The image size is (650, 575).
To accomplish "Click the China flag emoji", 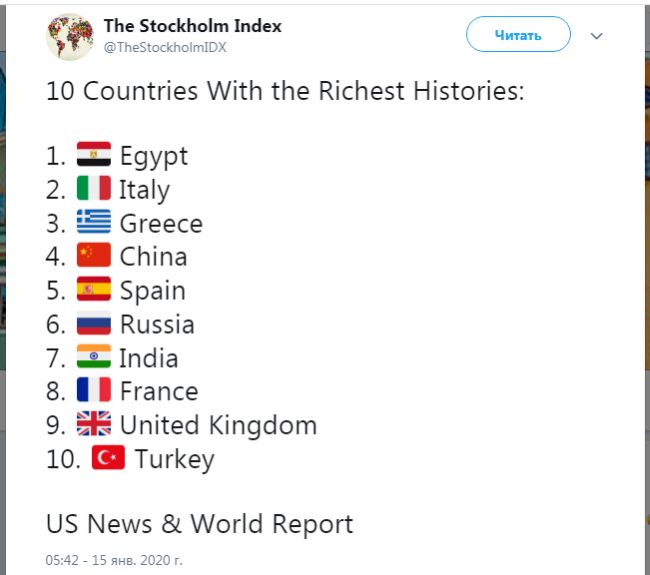I will (94, 256).
